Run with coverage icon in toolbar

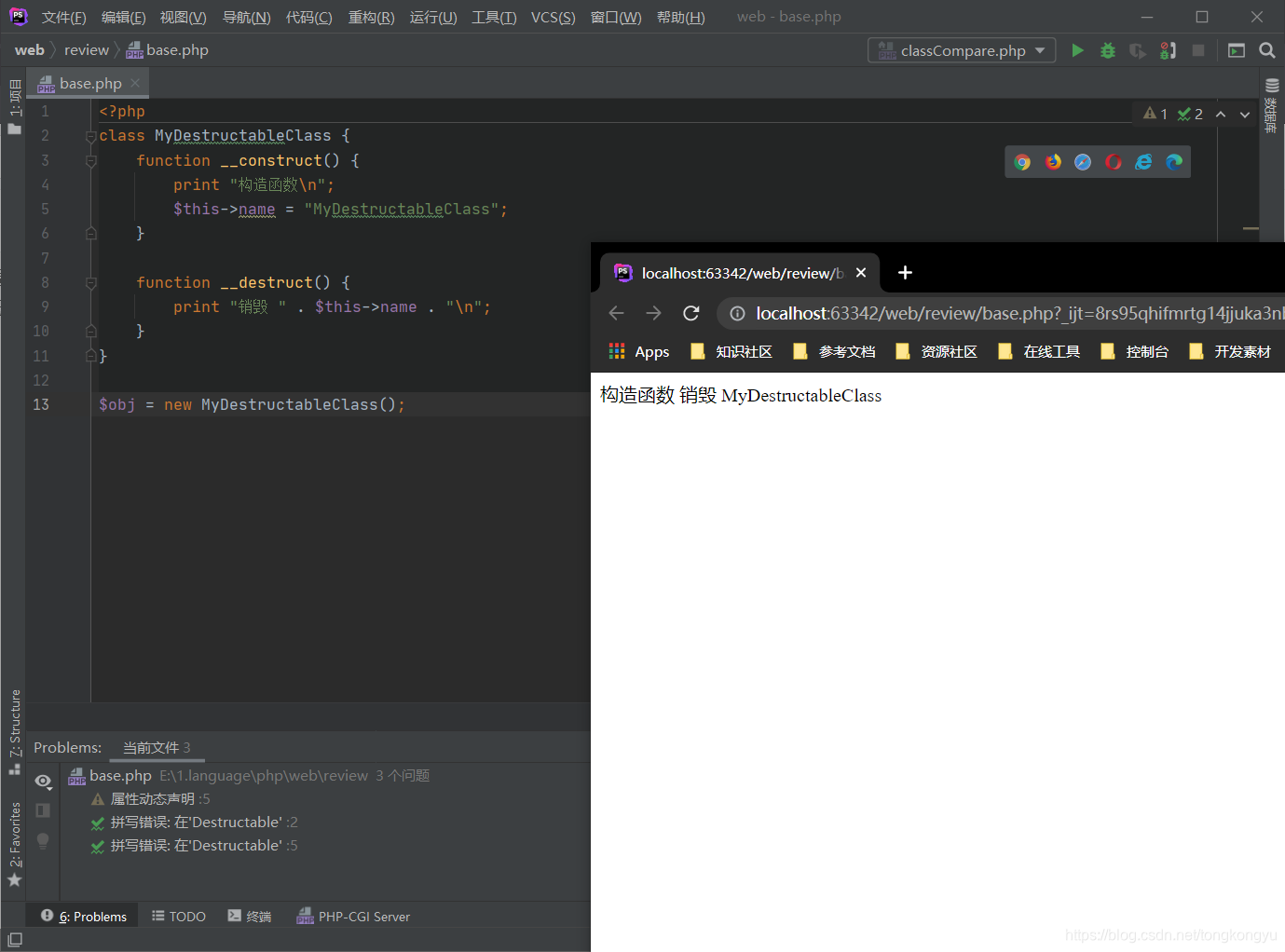[1138, 50]
